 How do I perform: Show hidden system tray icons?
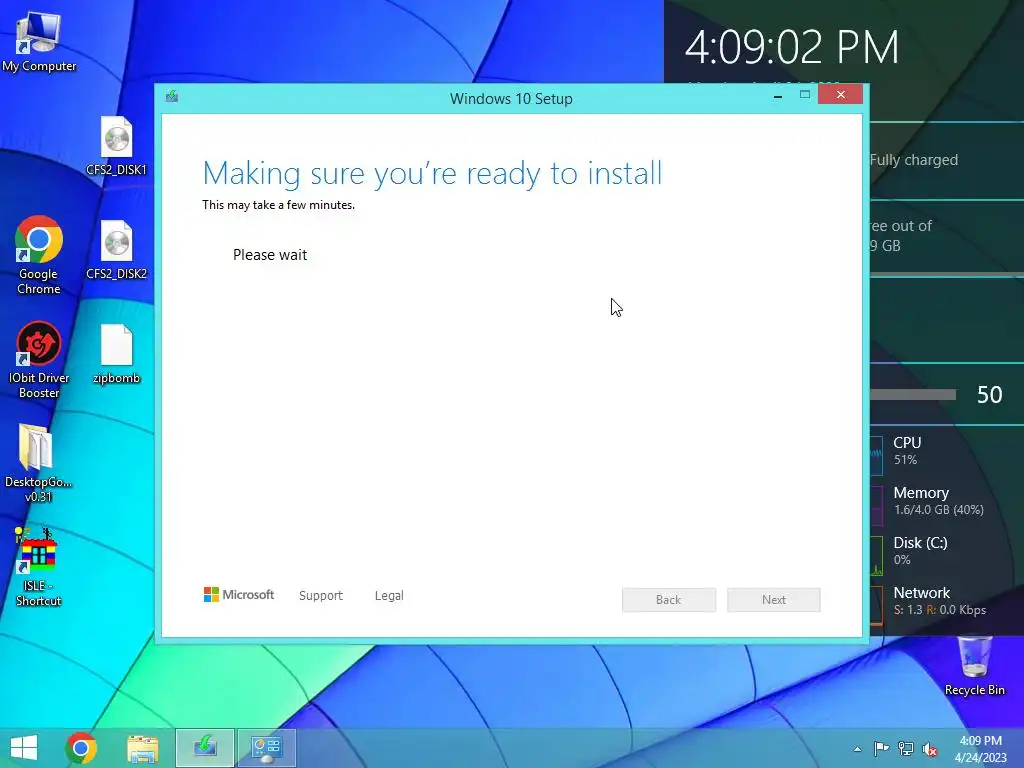tap(857, 749)
